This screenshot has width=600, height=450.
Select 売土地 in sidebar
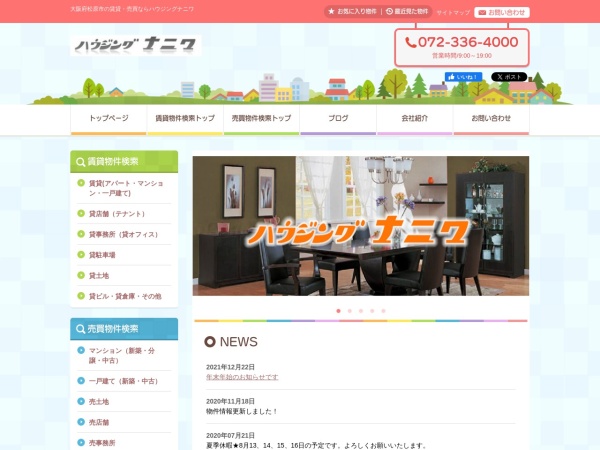click(99, 402)
